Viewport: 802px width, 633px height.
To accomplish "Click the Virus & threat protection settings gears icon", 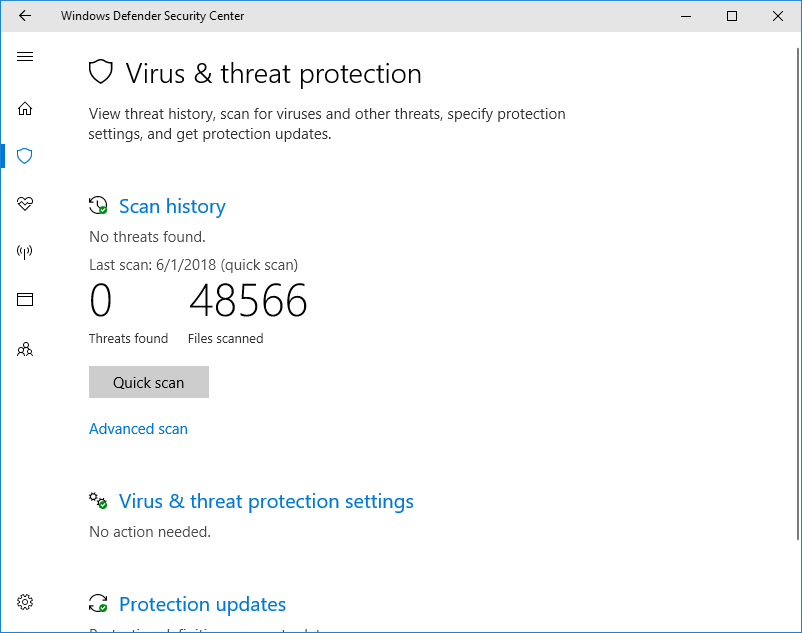I will tap(98, 500).
